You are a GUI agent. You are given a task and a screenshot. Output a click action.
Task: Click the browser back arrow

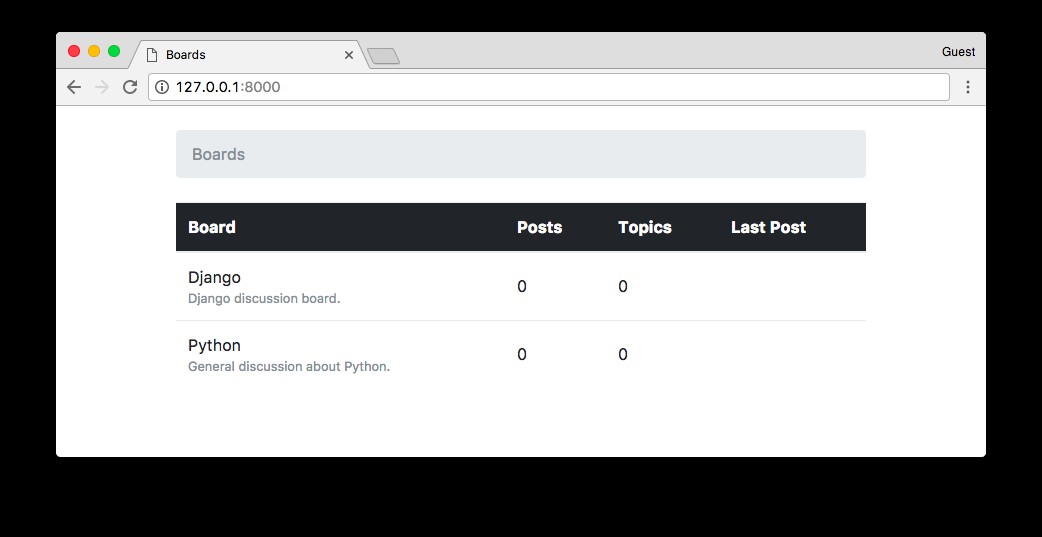pyautogui.click(x=74, y=87)
